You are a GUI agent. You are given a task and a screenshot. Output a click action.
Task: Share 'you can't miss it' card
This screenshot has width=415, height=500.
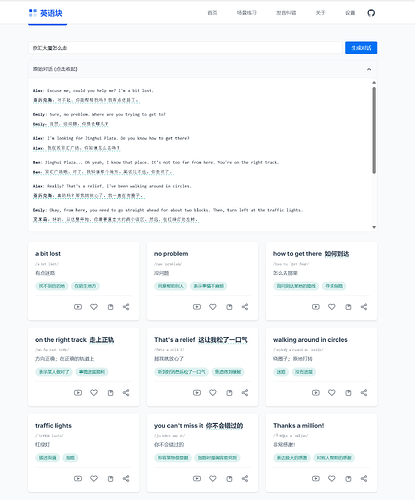245,479
